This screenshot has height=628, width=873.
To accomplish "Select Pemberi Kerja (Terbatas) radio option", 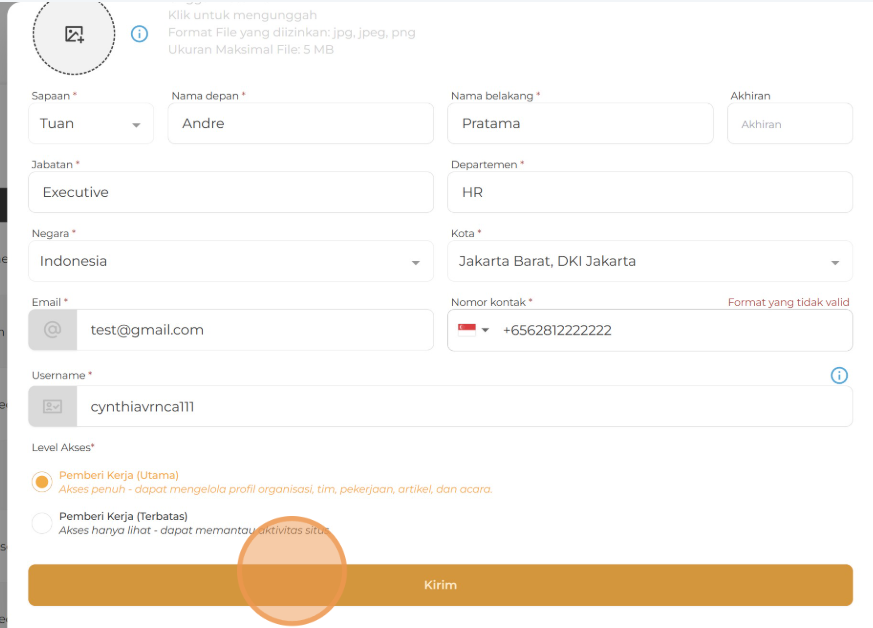I will 42,523.
